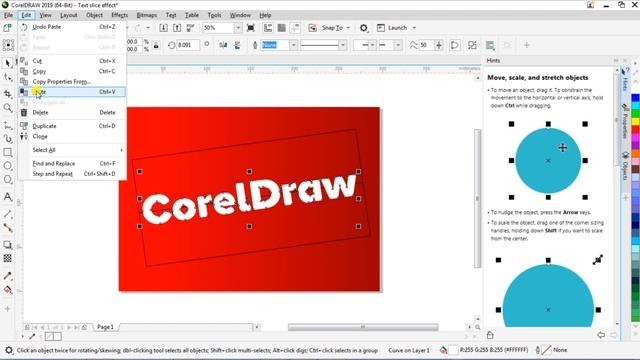
Task: Click Hints back arrow button
Action: (601, 335)
